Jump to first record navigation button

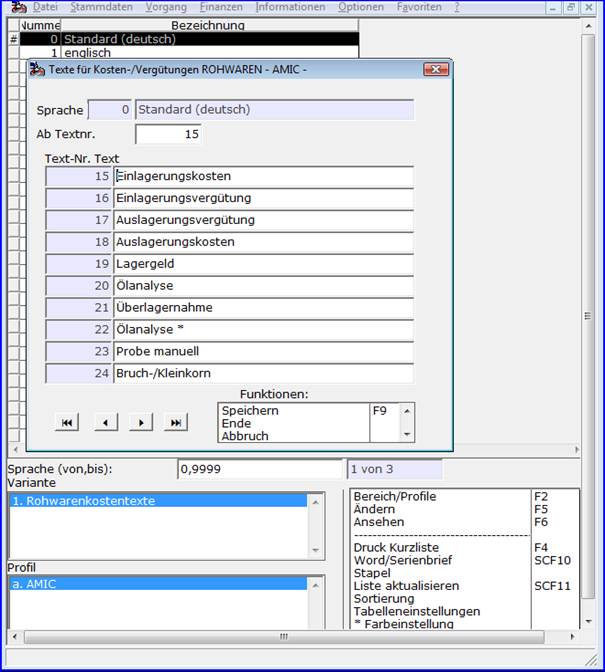[67, 423]
